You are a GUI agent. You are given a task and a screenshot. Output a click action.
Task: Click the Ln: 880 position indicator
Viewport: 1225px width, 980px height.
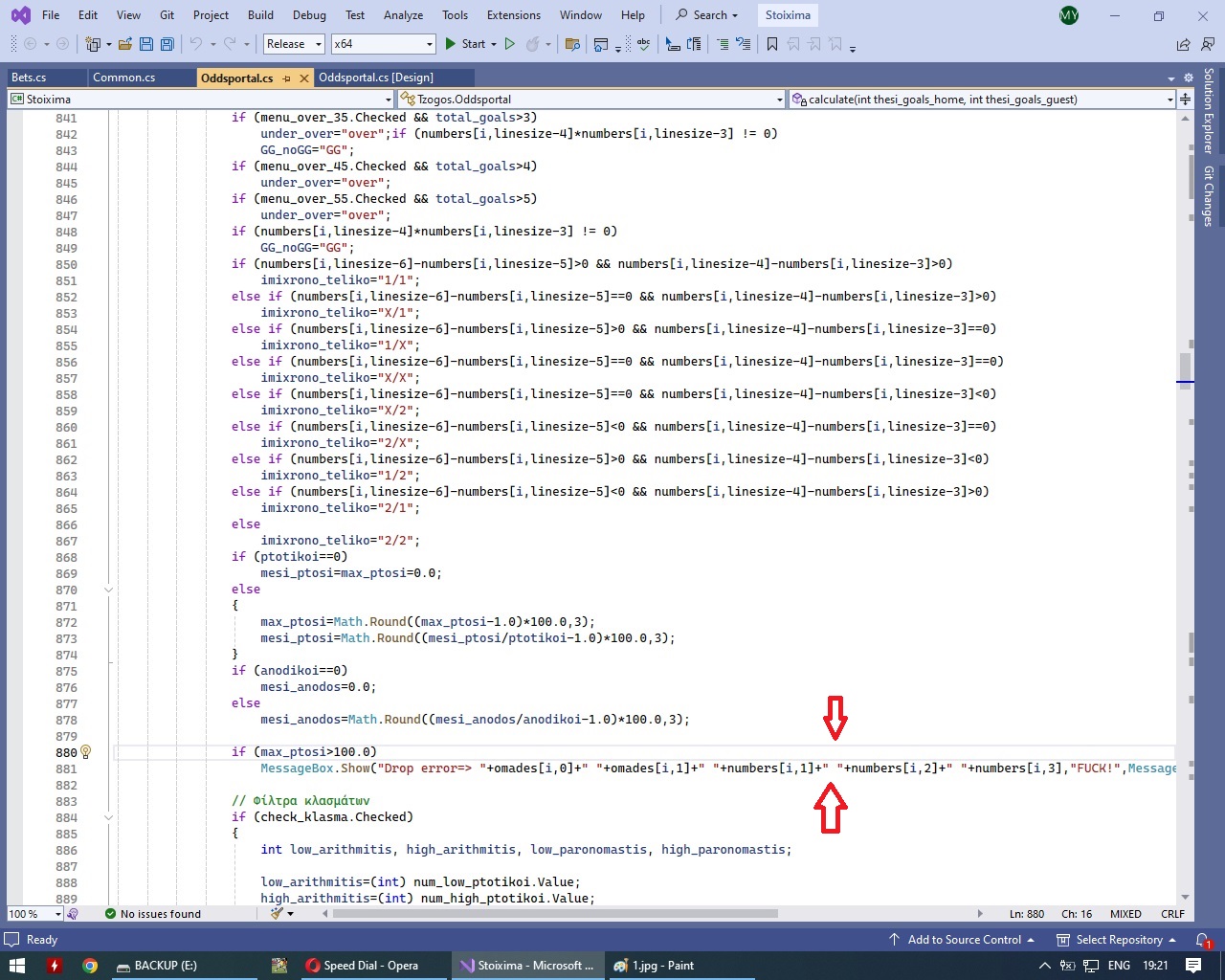(x=1027, y=914)
